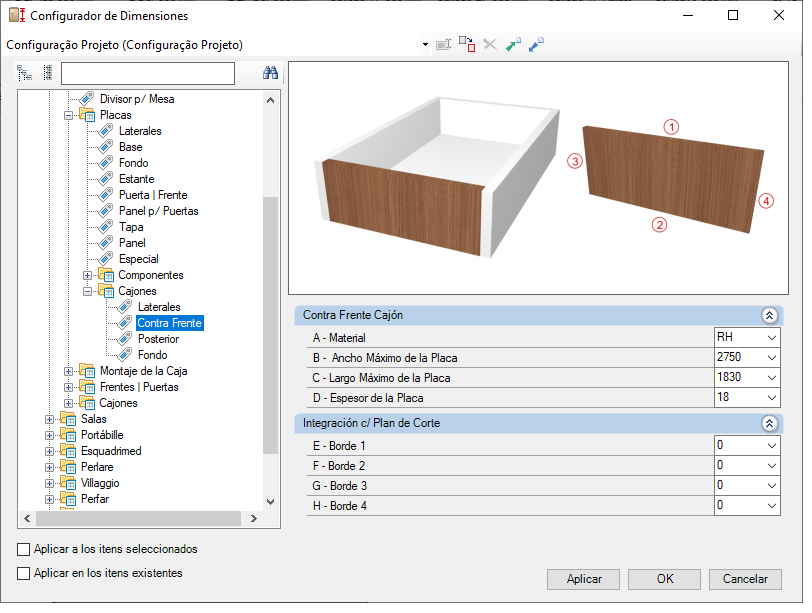This screenshot has height=613, width=812.
Task: Select the Panel tree item
Action: click(132, 243)
